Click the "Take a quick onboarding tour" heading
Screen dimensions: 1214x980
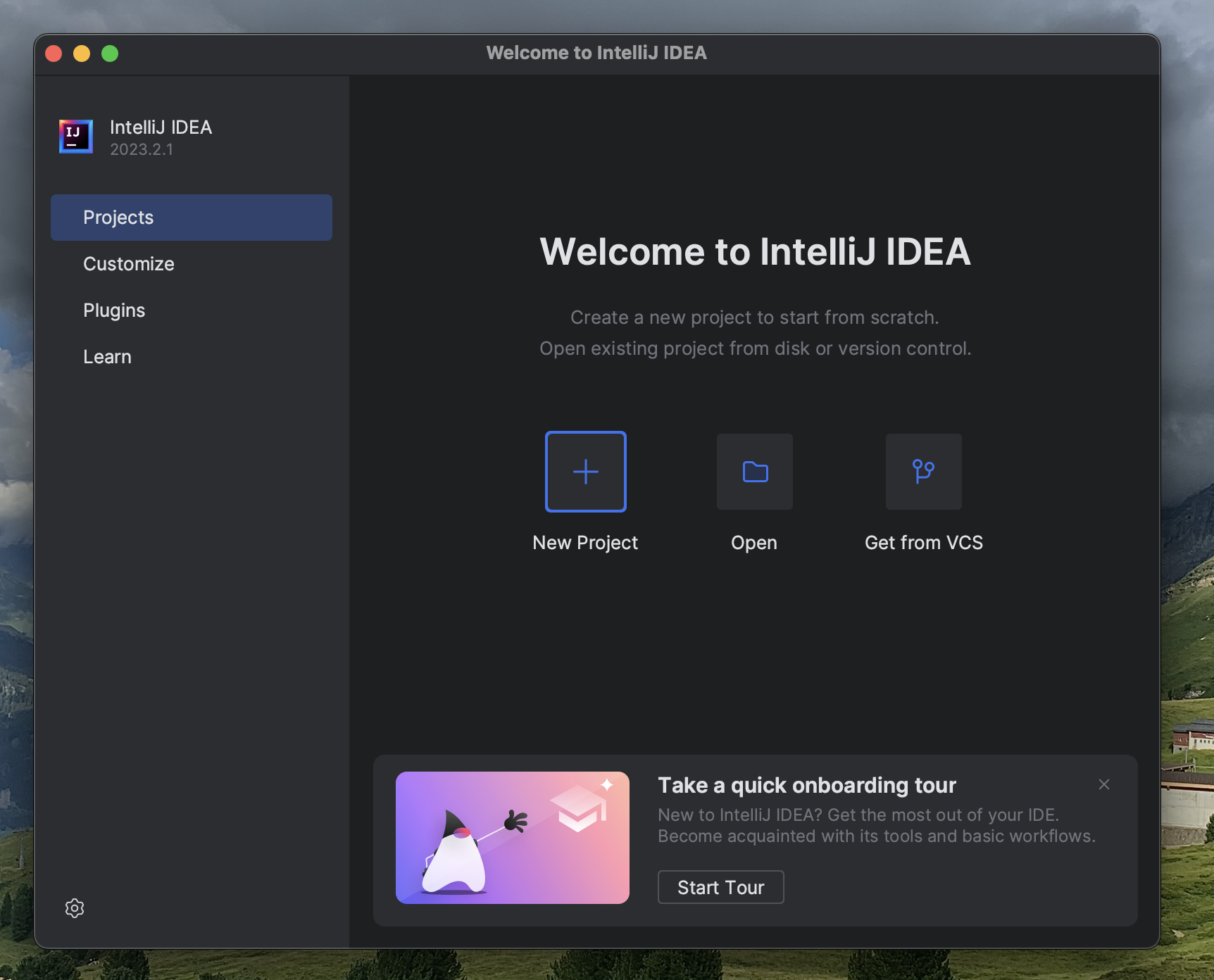pyautogui.click(x=807, y=785)
